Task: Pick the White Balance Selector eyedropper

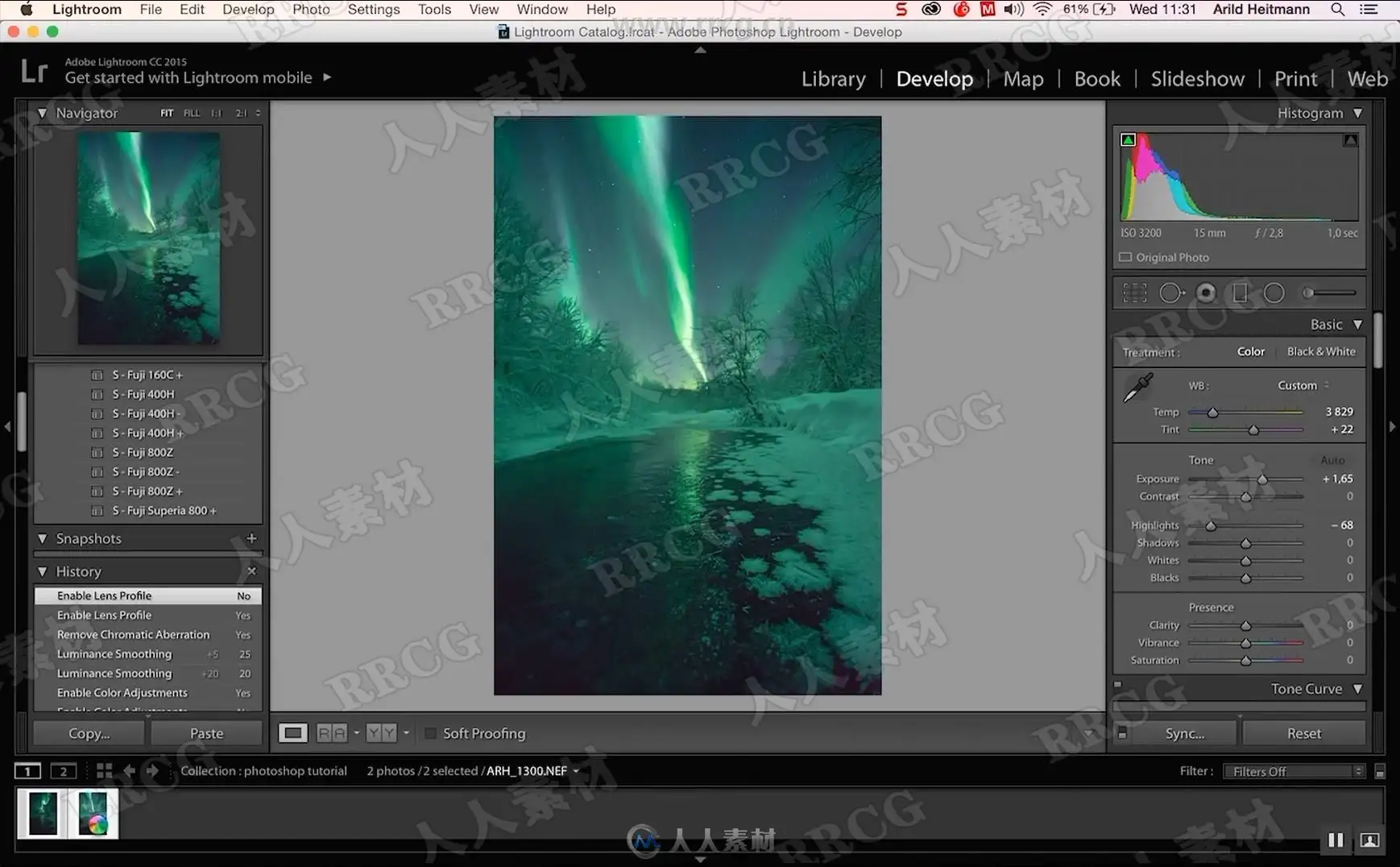Action: pyautogui.click(x=1138, y=388)
